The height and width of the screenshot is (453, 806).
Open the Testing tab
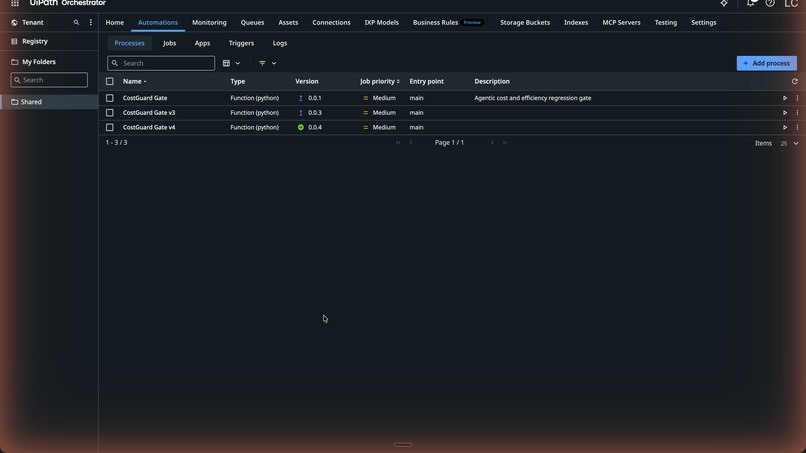[666, 23]
